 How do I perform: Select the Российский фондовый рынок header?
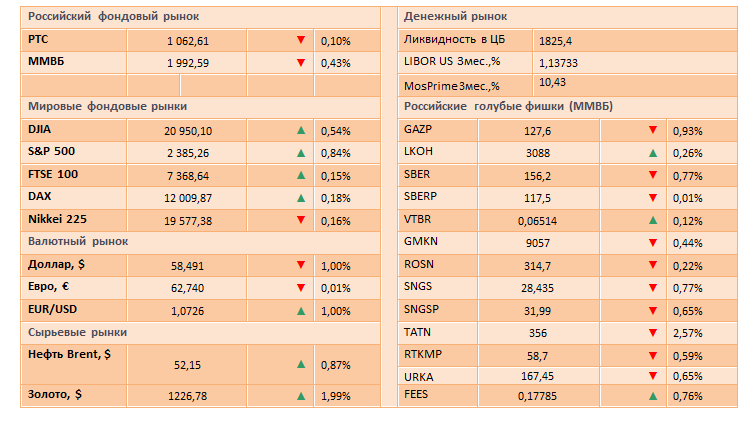tap(113, 17)
